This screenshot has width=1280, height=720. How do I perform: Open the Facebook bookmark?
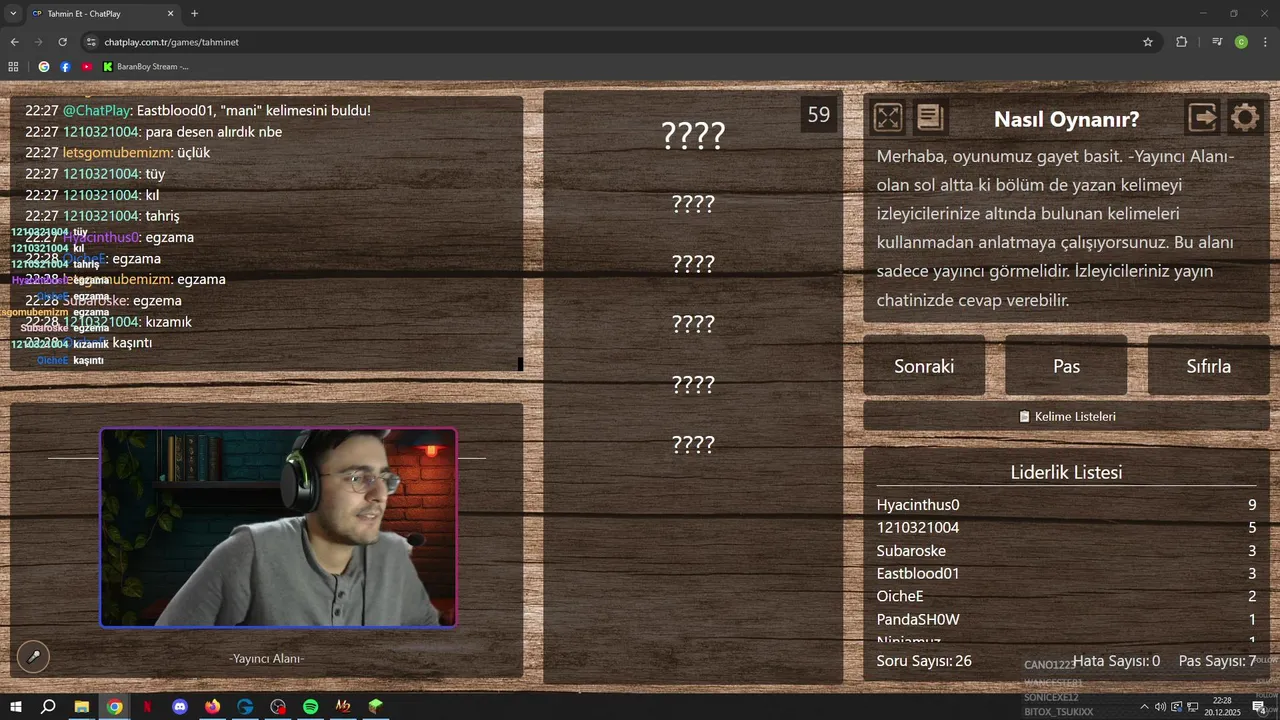tap(65, 67)
